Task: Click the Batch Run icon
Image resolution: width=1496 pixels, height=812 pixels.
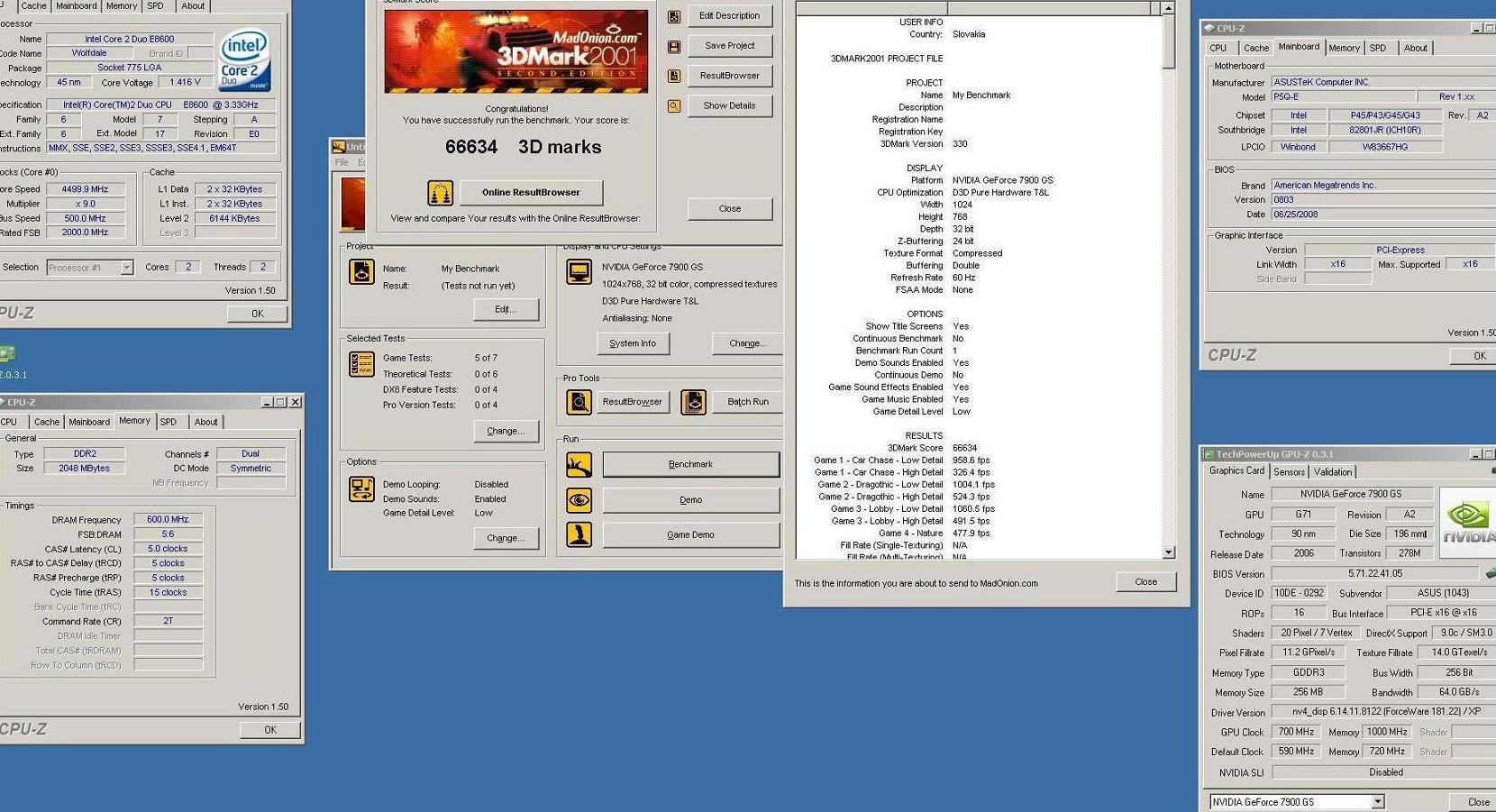Action: tap(693, 402)
